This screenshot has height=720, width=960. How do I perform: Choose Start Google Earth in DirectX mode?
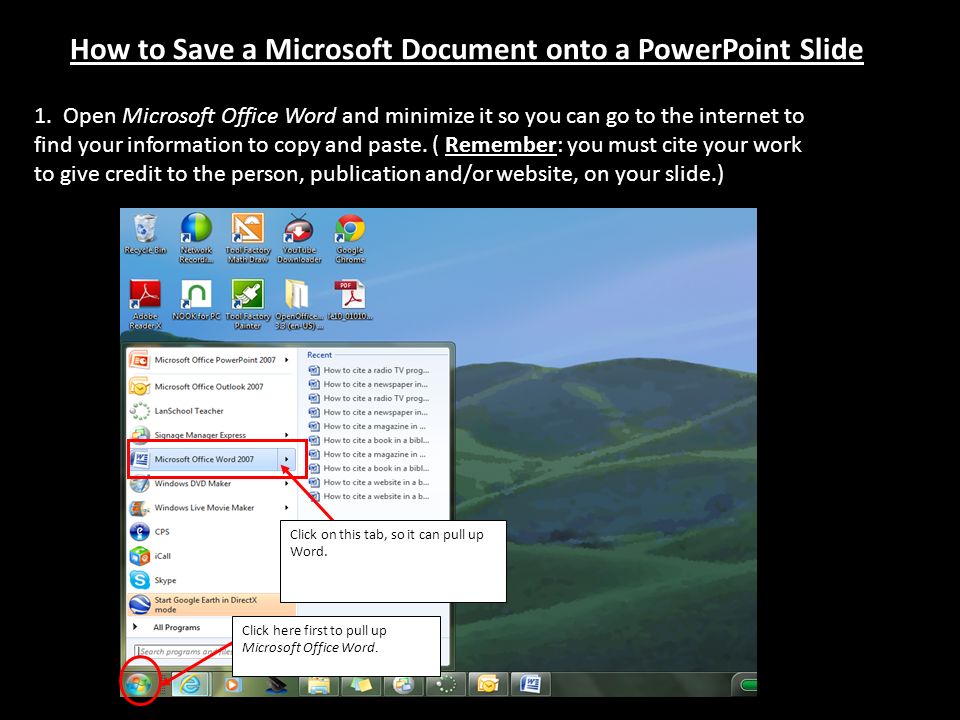(x=211, y=604)
